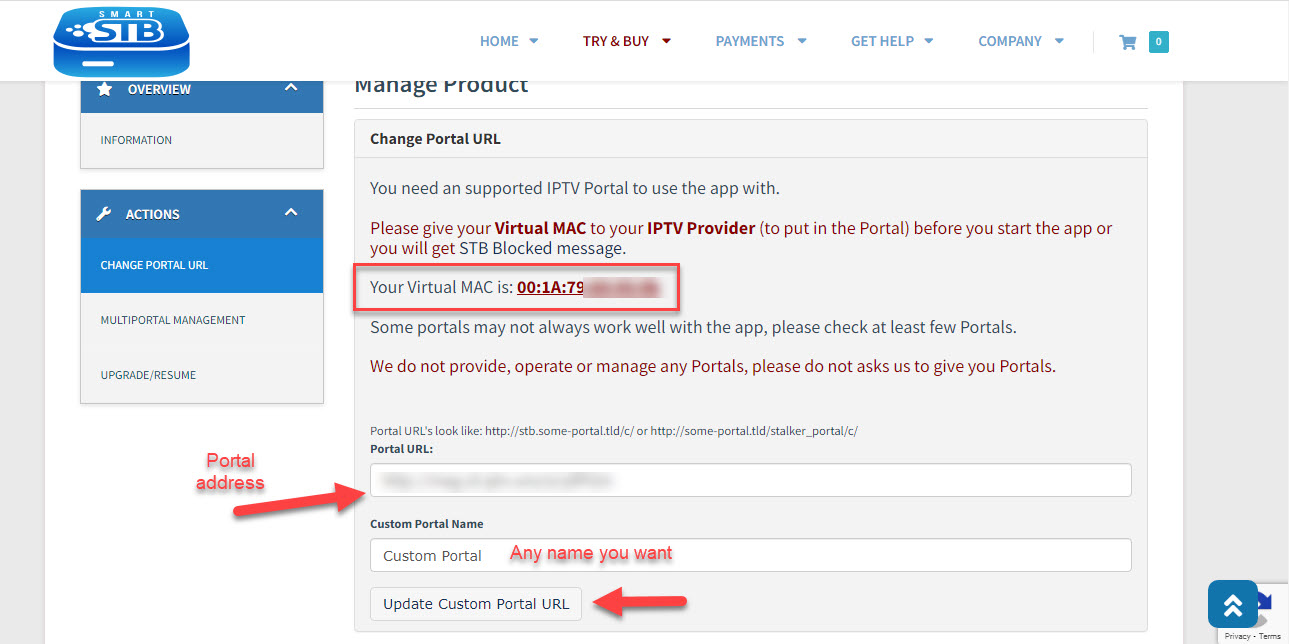Collapse the Actions panel chevron

point(291,213)
